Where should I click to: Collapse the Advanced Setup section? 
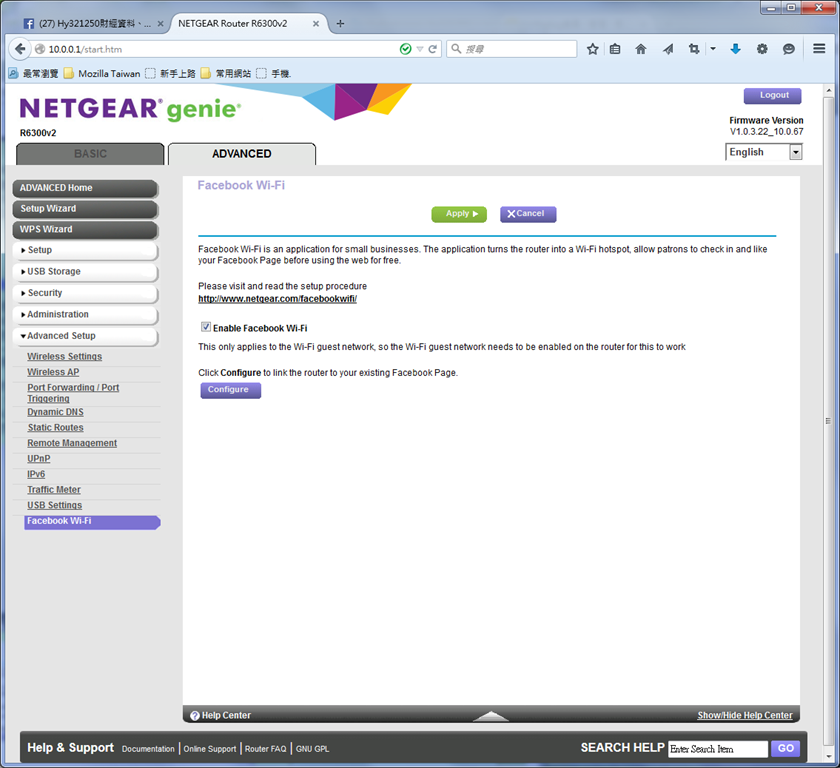(x=85, y=336)
